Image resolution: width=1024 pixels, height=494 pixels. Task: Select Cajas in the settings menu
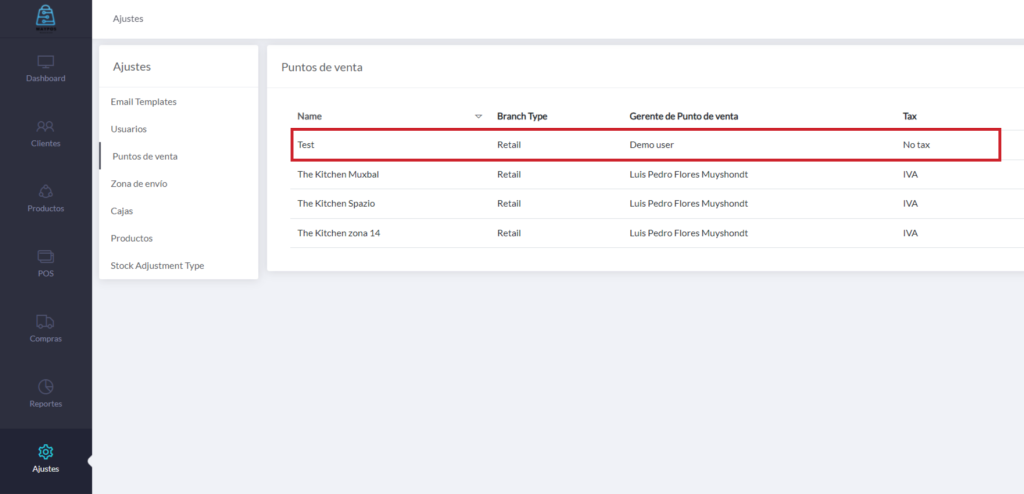point(121,211)
